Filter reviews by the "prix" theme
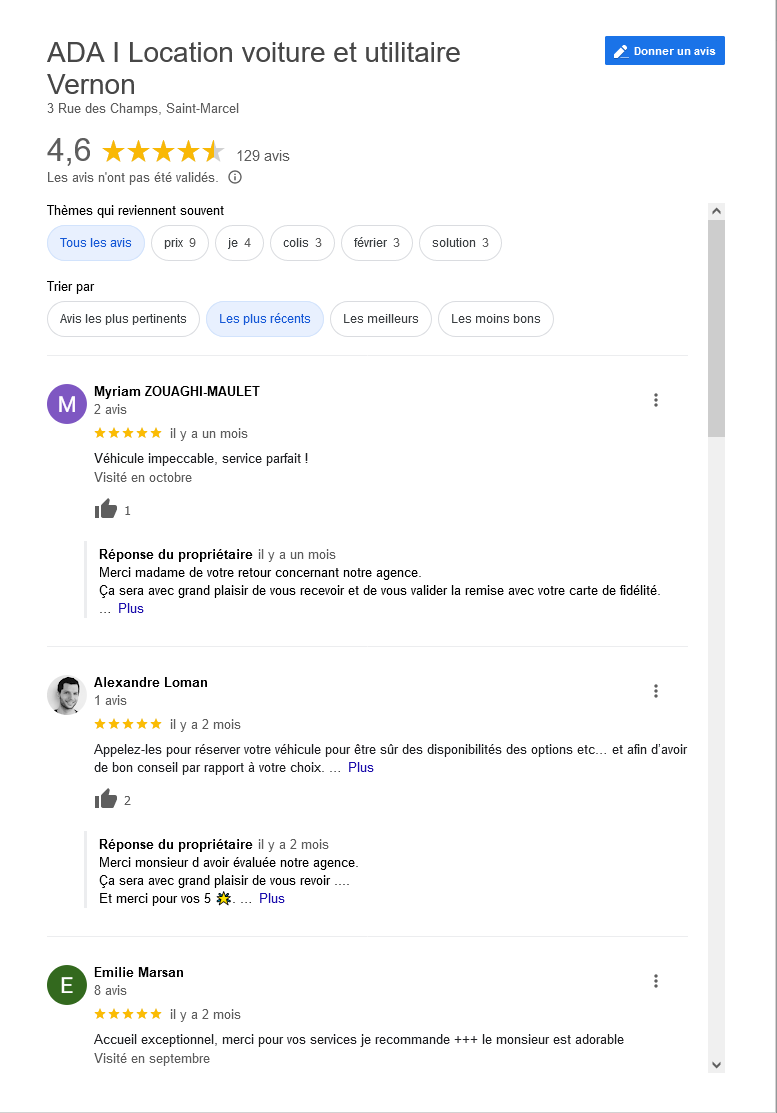Viewport: 777px width, 1113px height. coord(180,243)
